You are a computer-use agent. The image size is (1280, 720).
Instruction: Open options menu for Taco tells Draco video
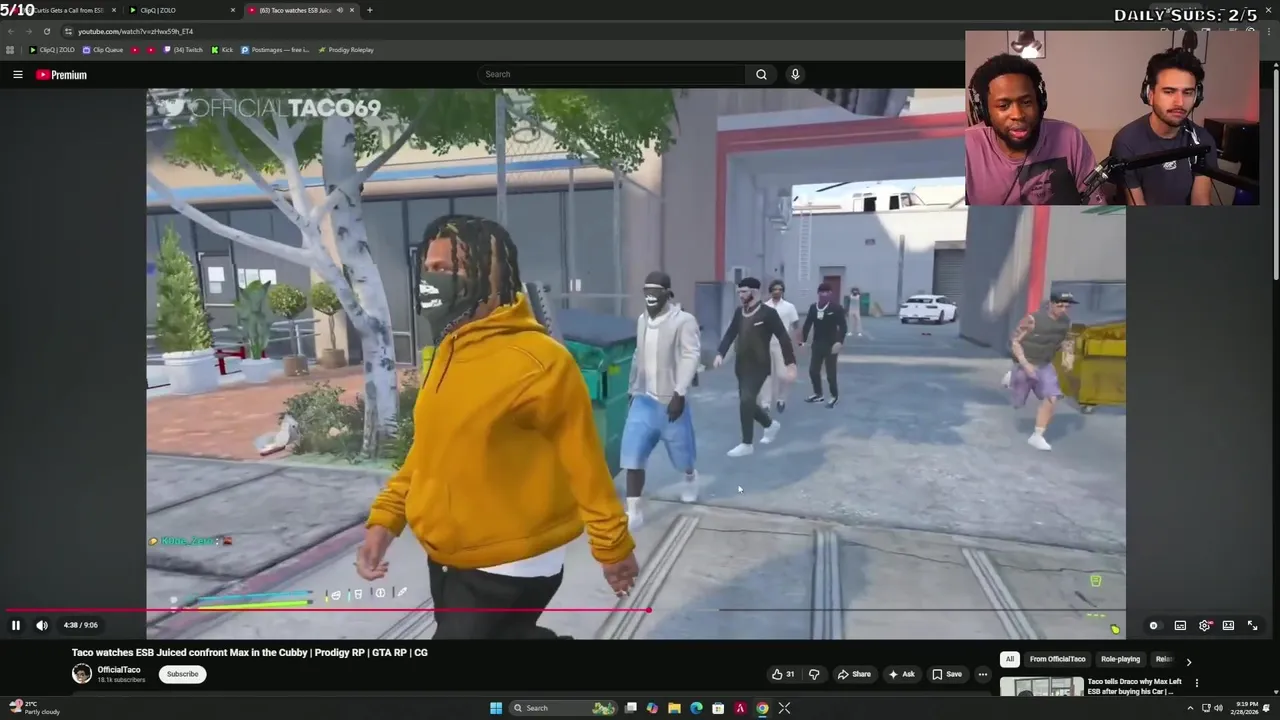point(1197,684)
